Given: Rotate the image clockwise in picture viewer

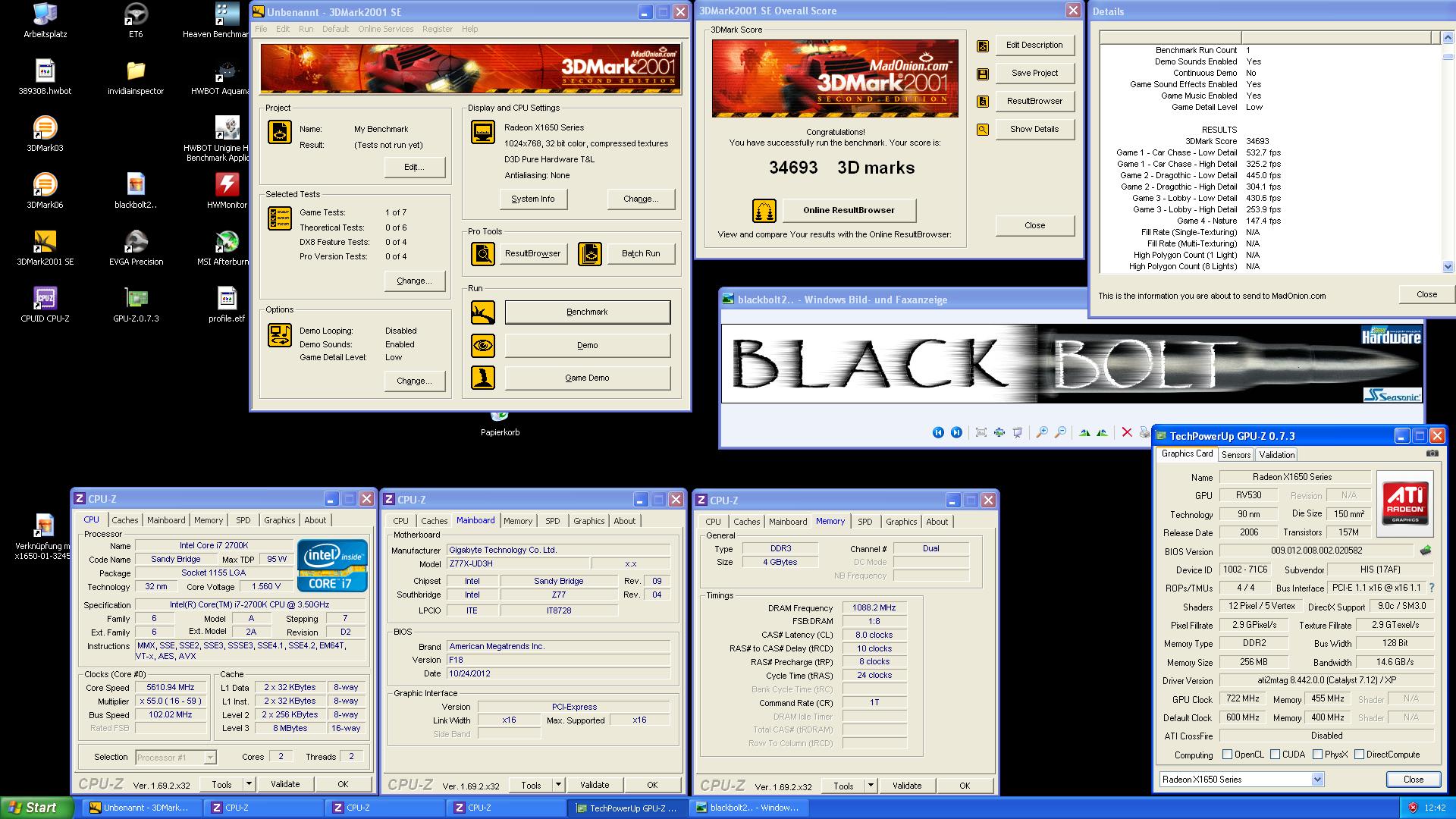Looking at the screenshot, I should (x=1084, y=432).
